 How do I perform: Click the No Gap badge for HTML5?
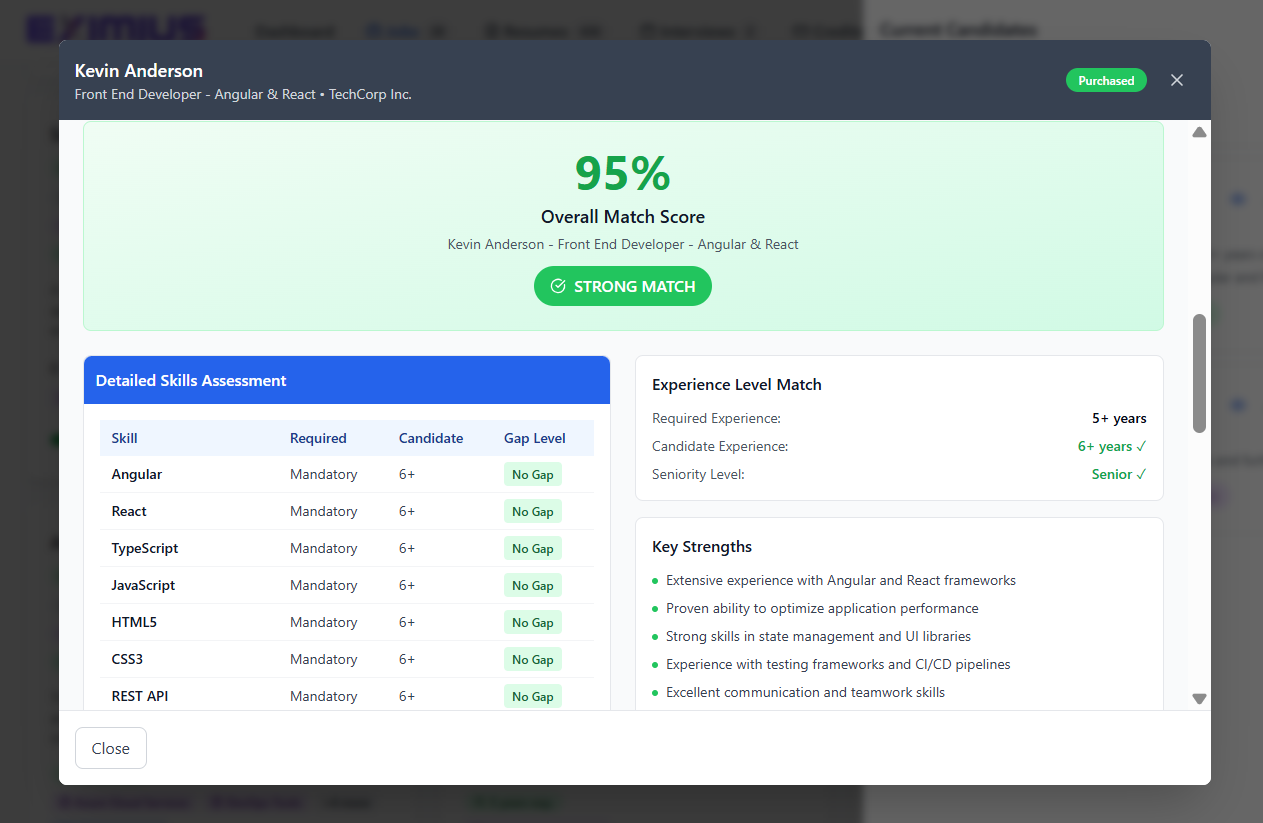tap(532, 623)
